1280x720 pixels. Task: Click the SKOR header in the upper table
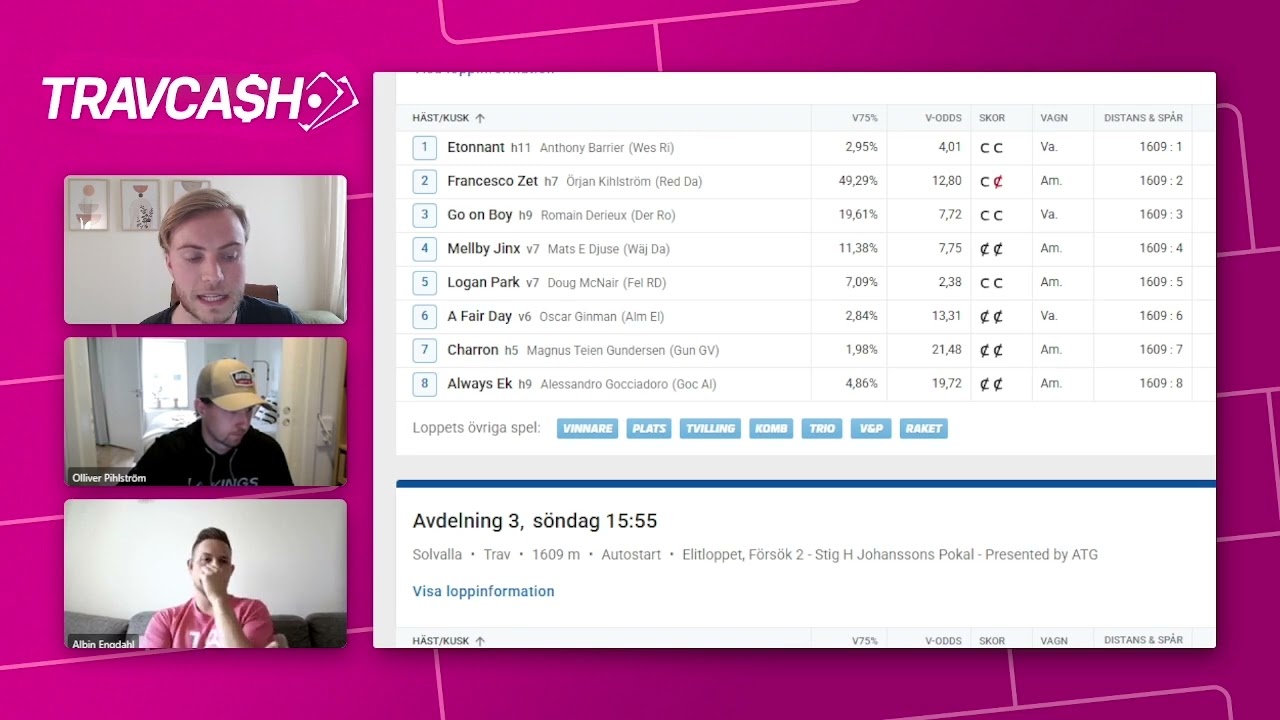pos(992,118)
